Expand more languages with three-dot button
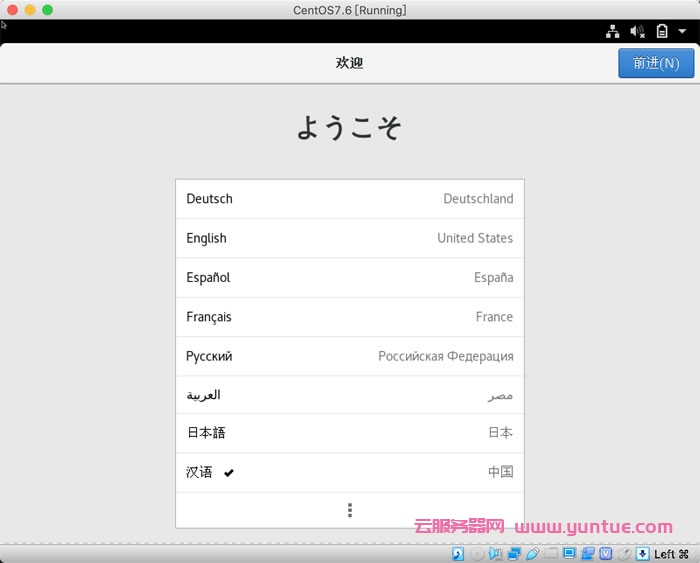The width and height of the screenshot is (700, 563). pyautogui.click(x=349, y=510)
